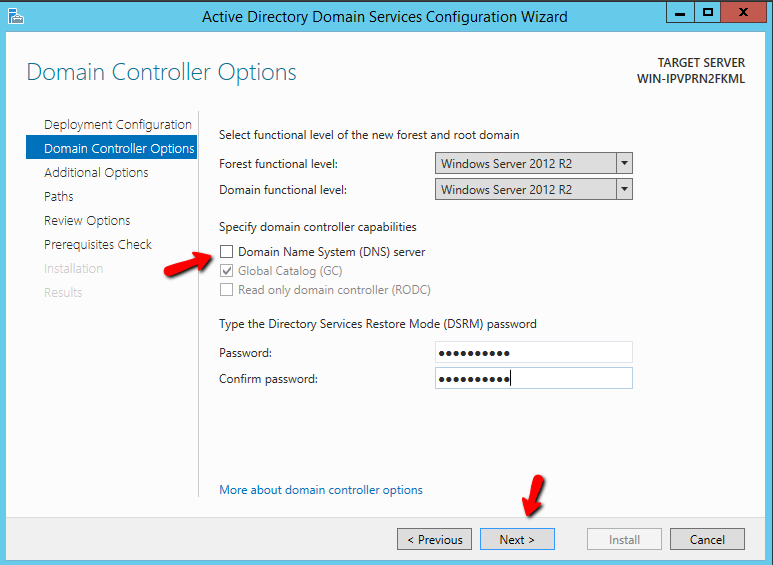Viewport: 773px width, 565px height.
Task: Select the disabled Installation step
Action: [x=73, y=269]
